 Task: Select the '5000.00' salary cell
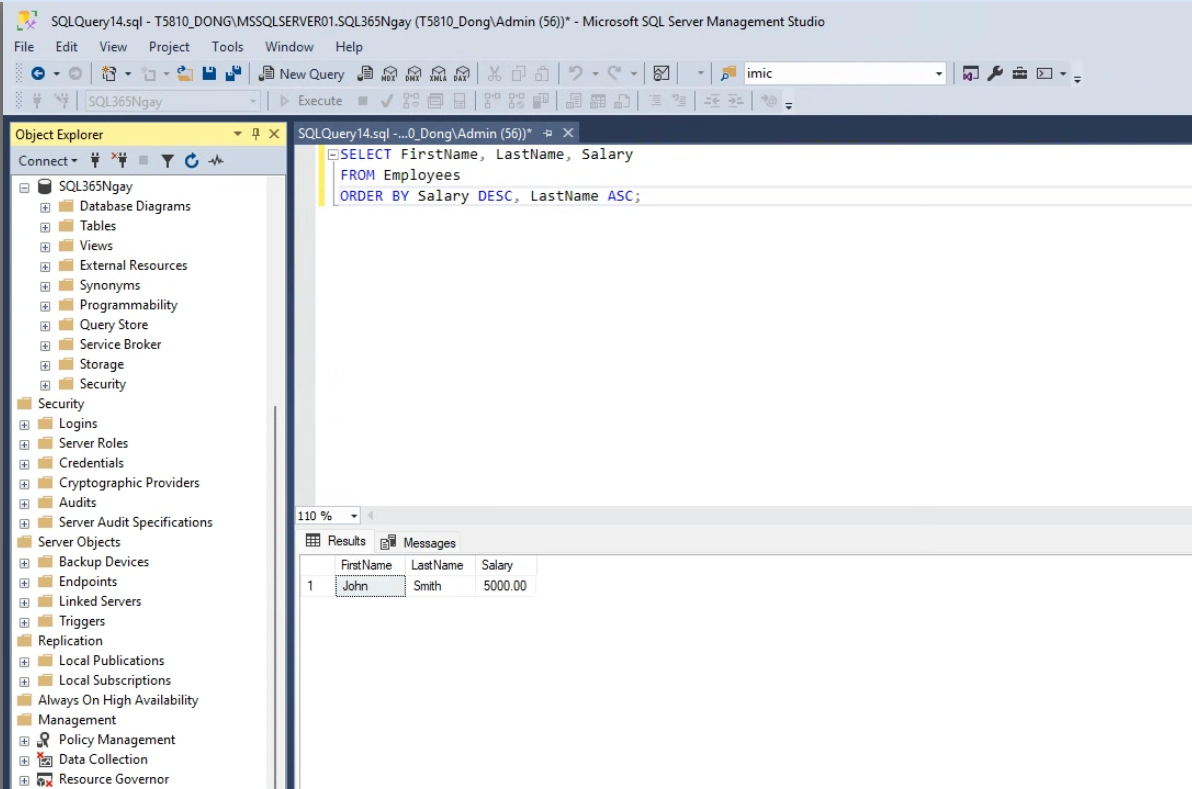[506, 586]
